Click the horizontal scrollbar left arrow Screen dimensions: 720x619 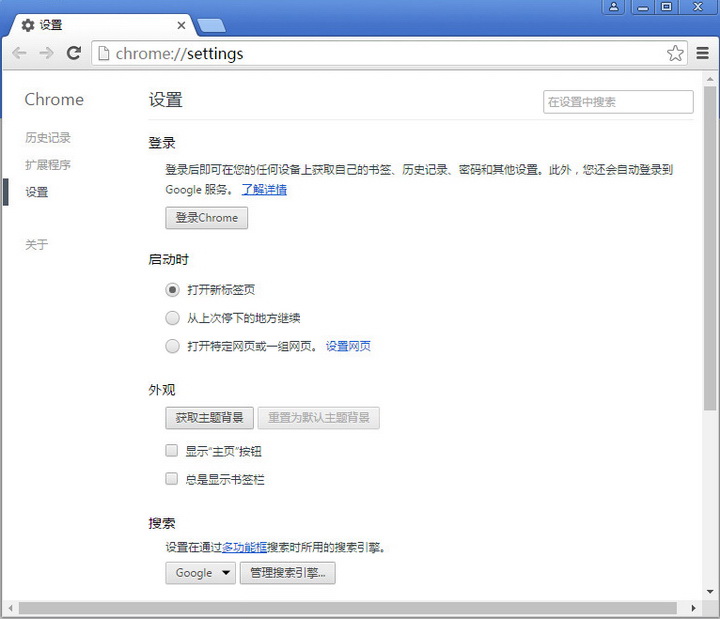point(10,608)
